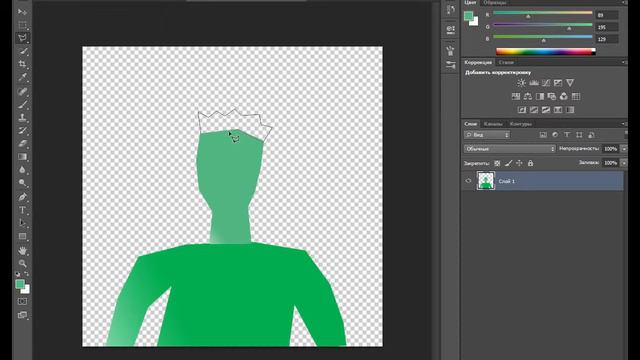This screenshot has width=640, height=360.
Task: Switch to the Контуры tab
Action: [x=521, y=124]
